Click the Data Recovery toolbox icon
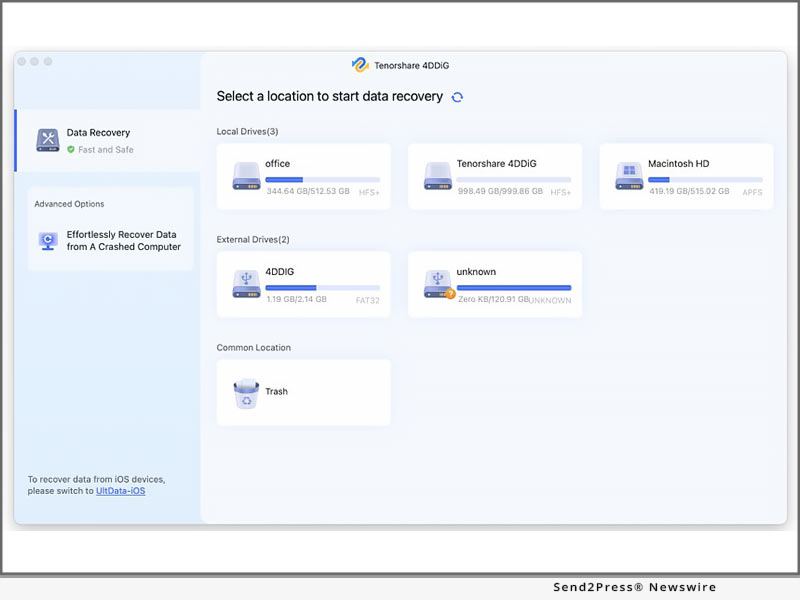This screenshot has width=800, height=600. click(x=48, y=140)
